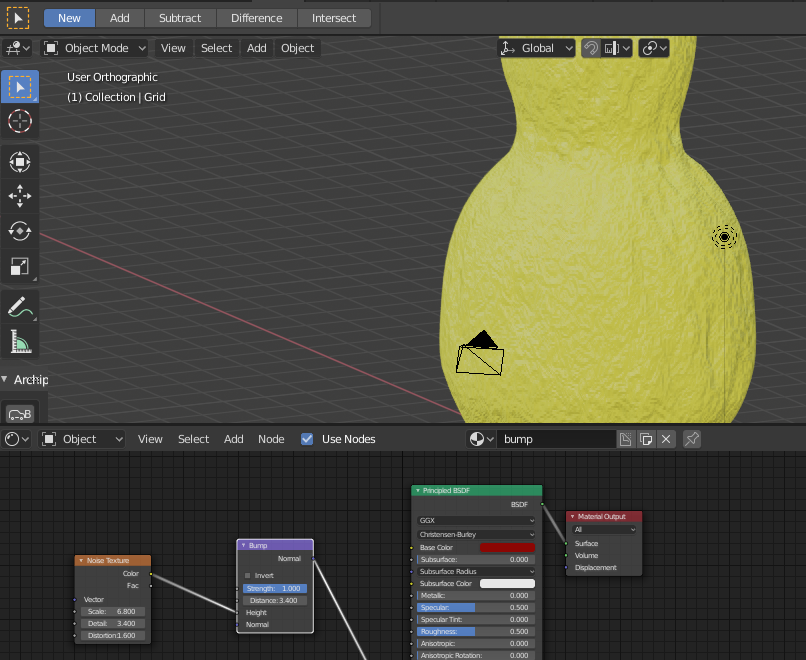Browse materials with the sphere icon

click(482, 439)
